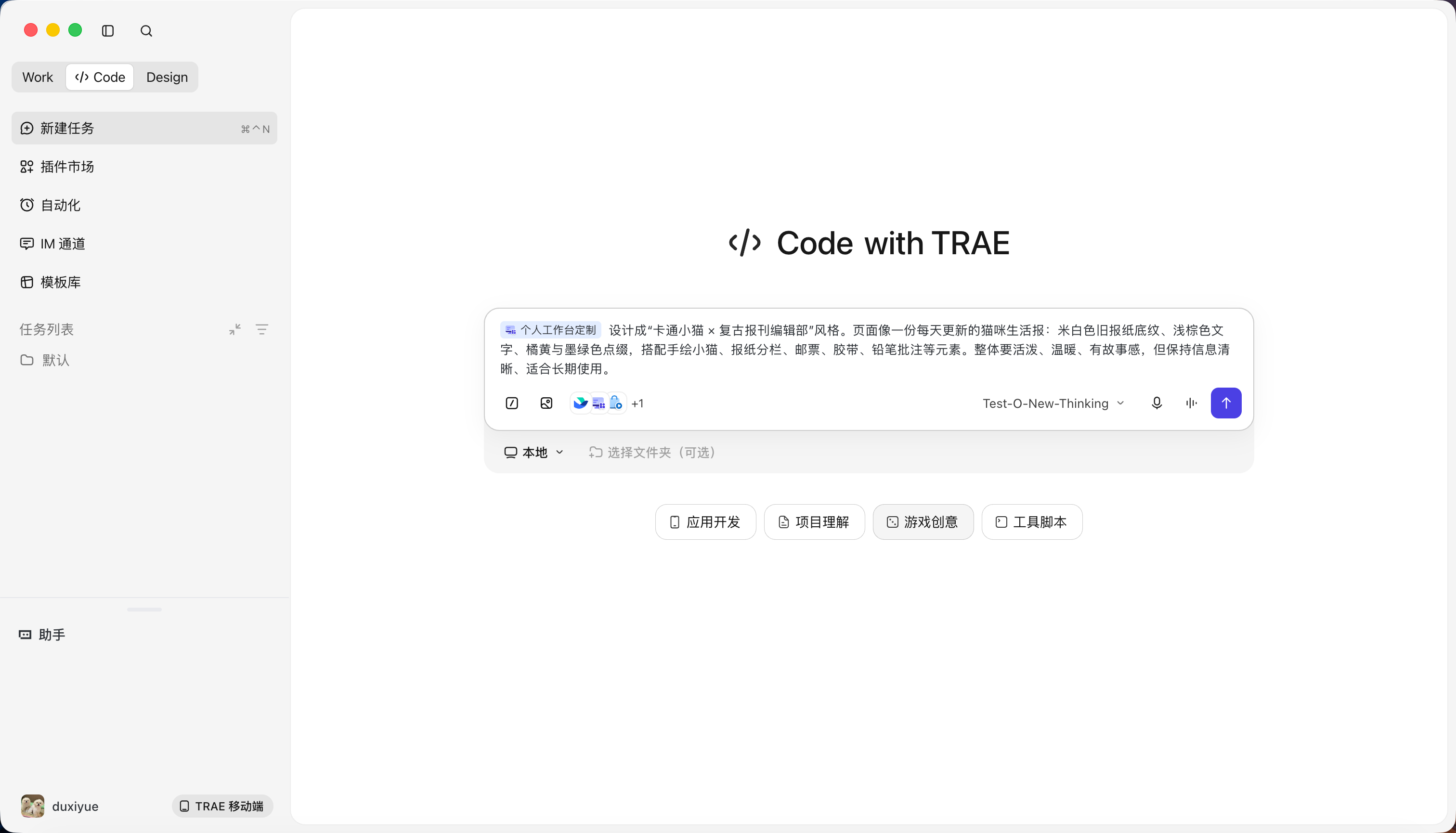Select the 游戏创意 suggestion chip
The width and height of the screenshot is (1456, 833).
tap(923, 522)
